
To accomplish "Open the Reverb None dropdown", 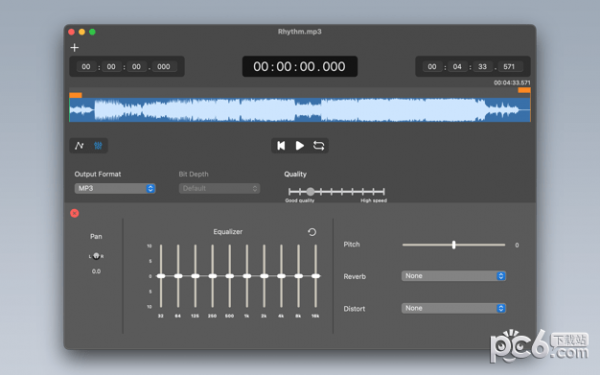I will coord(453,276).
